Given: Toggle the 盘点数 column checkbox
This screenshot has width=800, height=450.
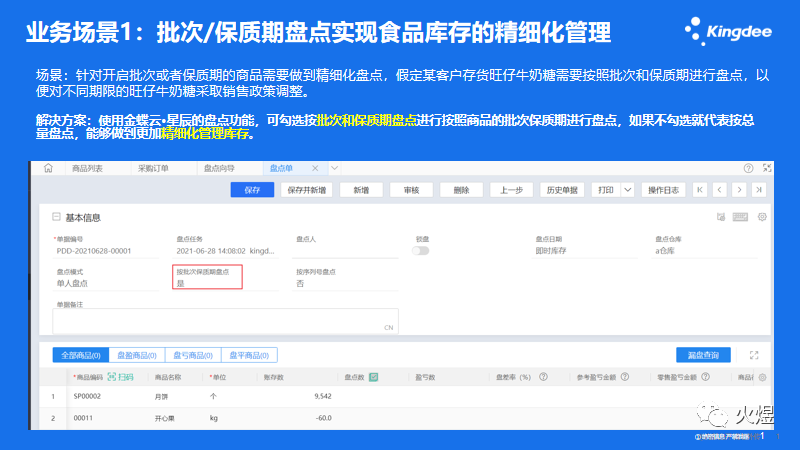Looking at the screenshot, I should (373, 377).
